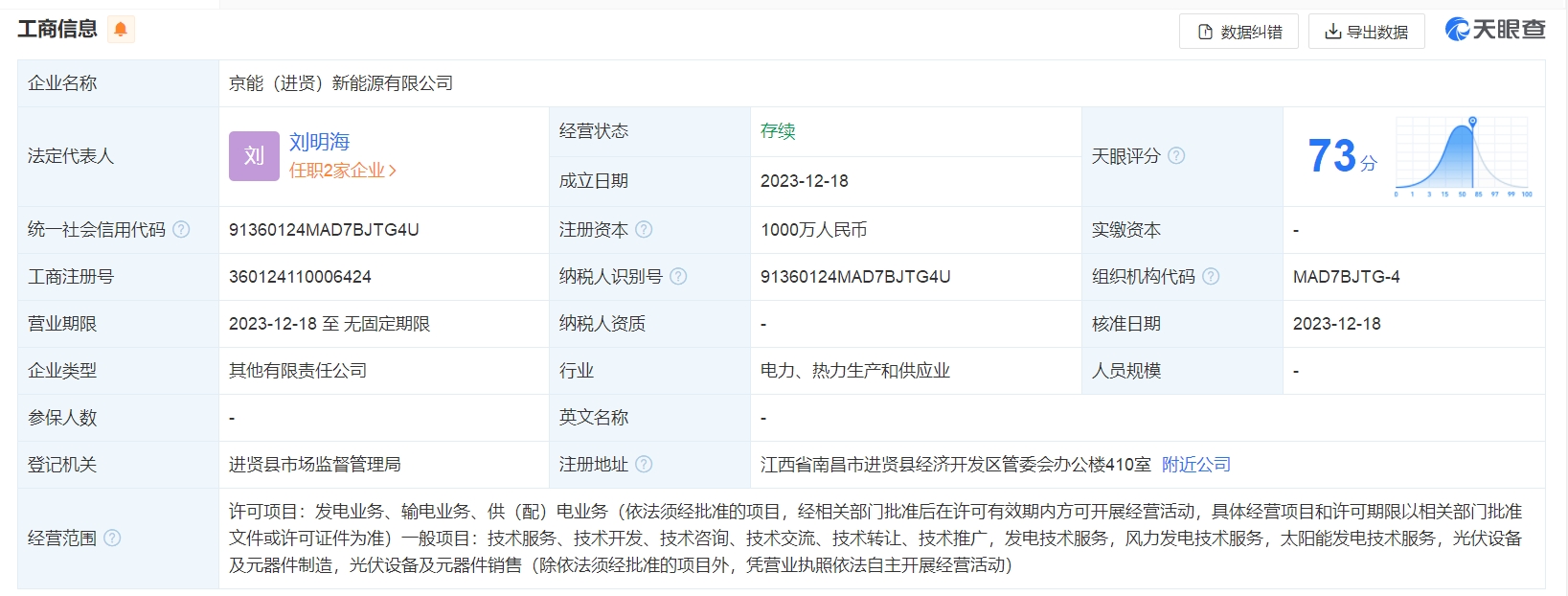Click the score distribution curve chart
The width and height of the screenshot is (1568, 596).
1463,156
